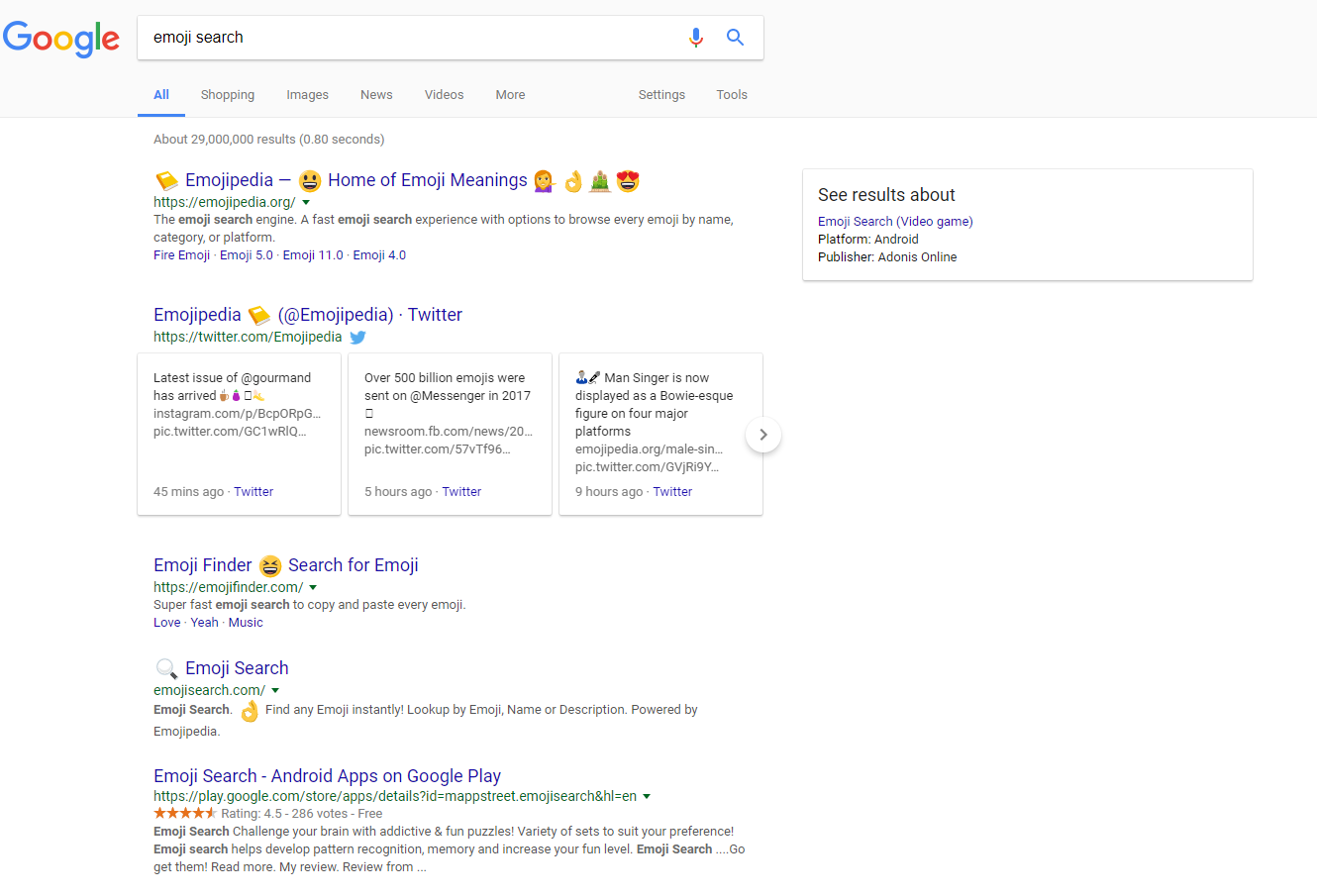Open the 'Emoji Finder Search for Emoji' result
Screen dimensions: 1317x896
(x=286, y=565)
